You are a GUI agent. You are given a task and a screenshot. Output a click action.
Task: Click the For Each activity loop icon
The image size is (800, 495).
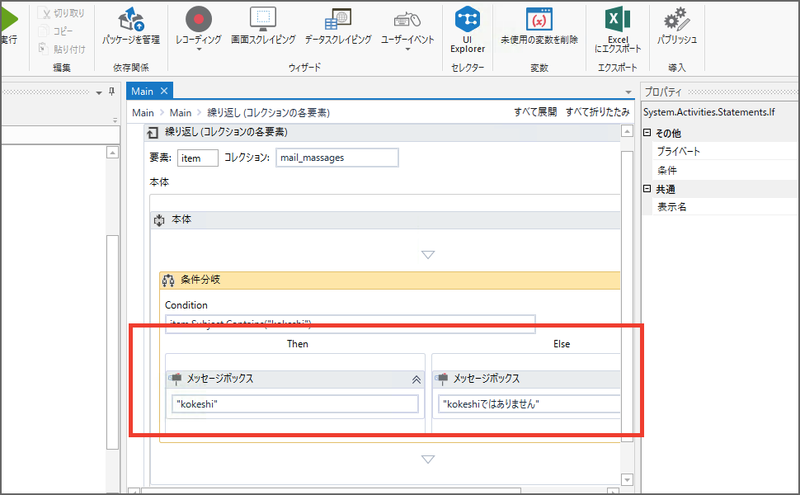pos(153,133)
